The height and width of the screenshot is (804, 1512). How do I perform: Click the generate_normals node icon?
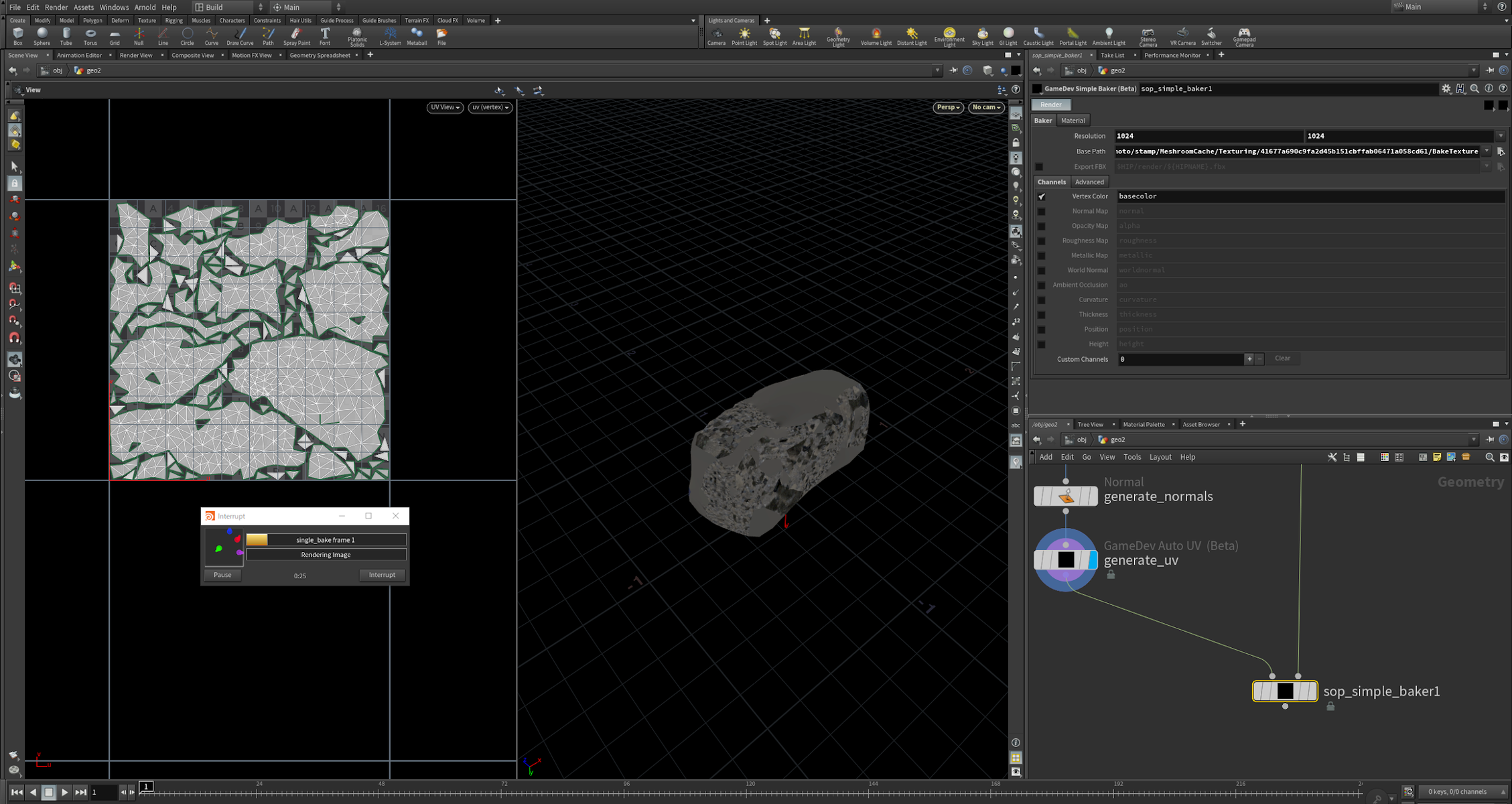click(x=1066, y=496)
